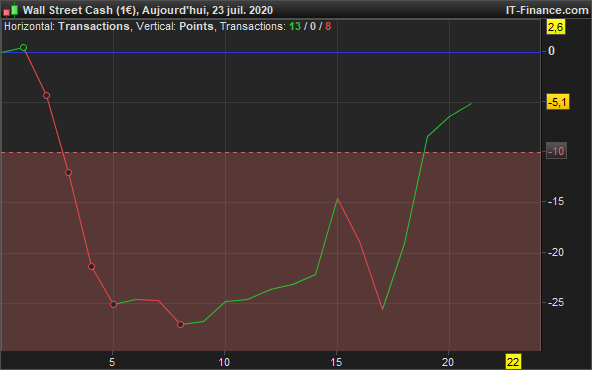Screen dimensions: 592x370
Task: Click the 5 label on the horizontal axis
Action: tap(112, 362)
